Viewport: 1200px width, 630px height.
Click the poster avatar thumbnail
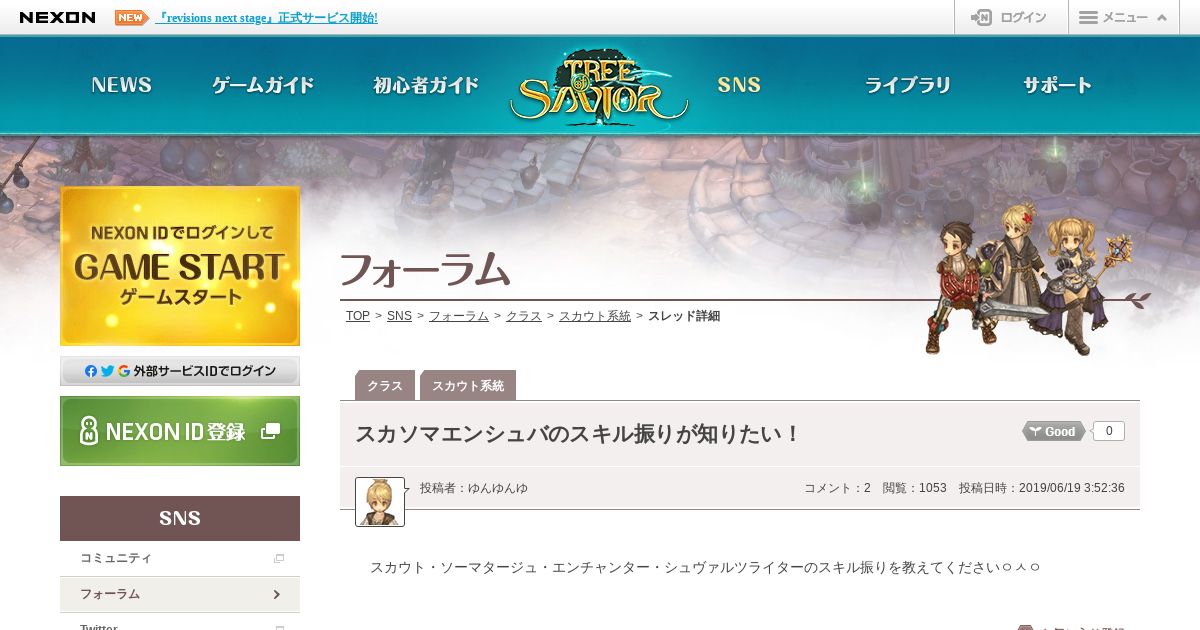[380, 501]
